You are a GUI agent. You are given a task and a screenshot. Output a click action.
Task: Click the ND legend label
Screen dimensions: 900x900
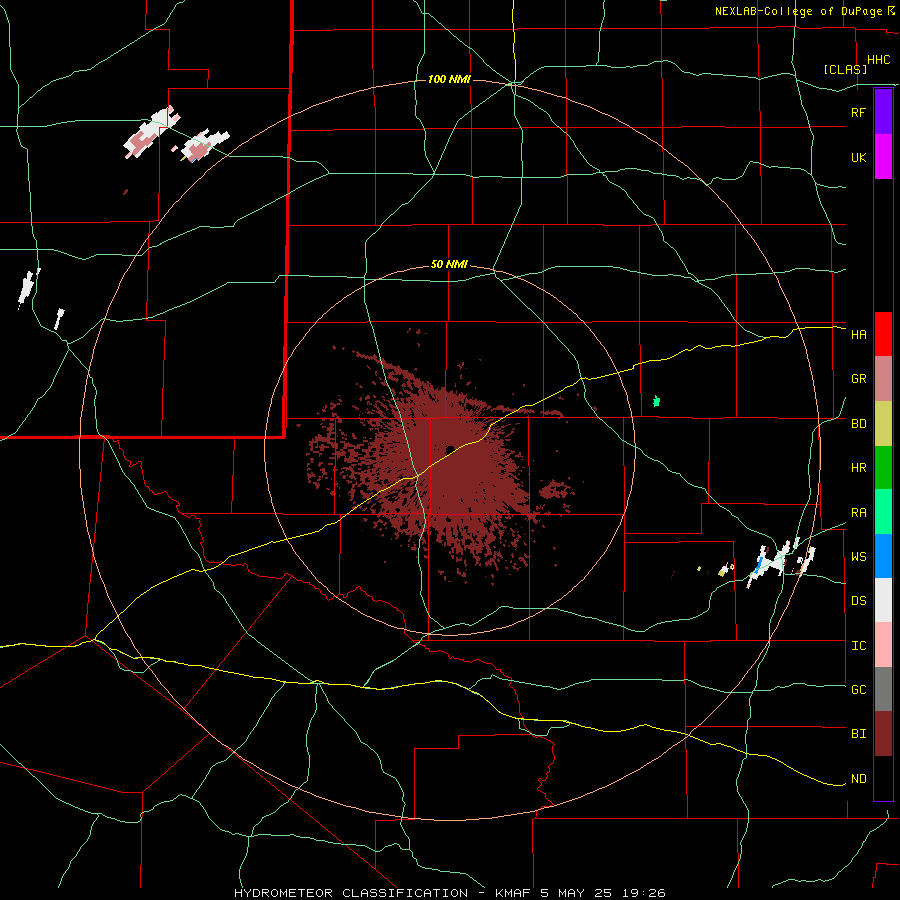[858, 779]
